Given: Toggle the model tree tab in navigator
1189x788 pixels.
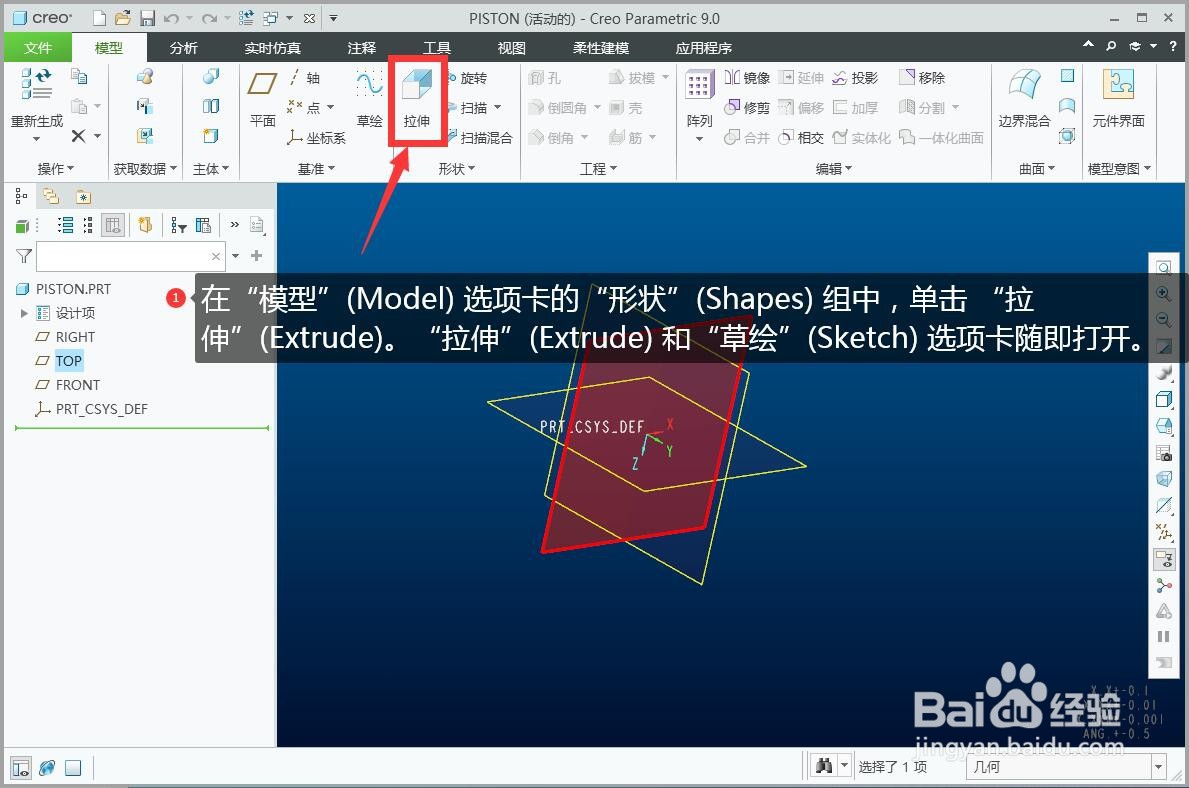Looking at the screenshot, I should pos(21,197).
